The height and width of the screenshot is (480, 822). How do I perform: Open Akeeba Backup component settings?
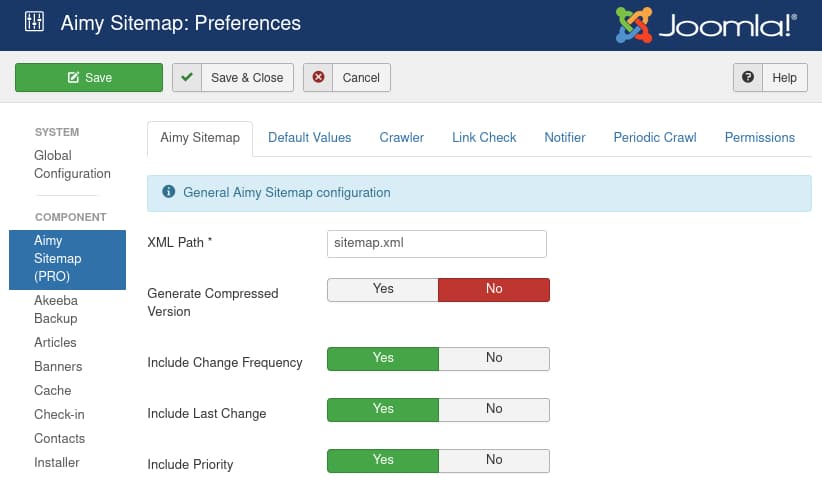(x=56, y=309)
